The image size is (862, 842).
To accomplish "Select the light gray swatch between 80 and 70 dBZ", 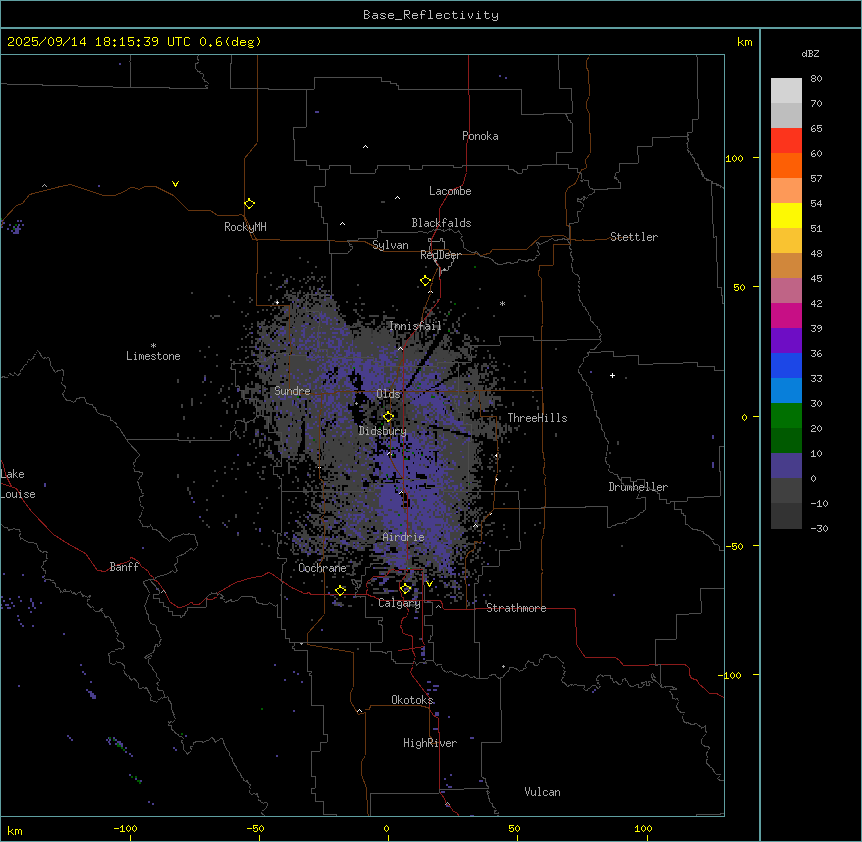I will tap(786, 91).
